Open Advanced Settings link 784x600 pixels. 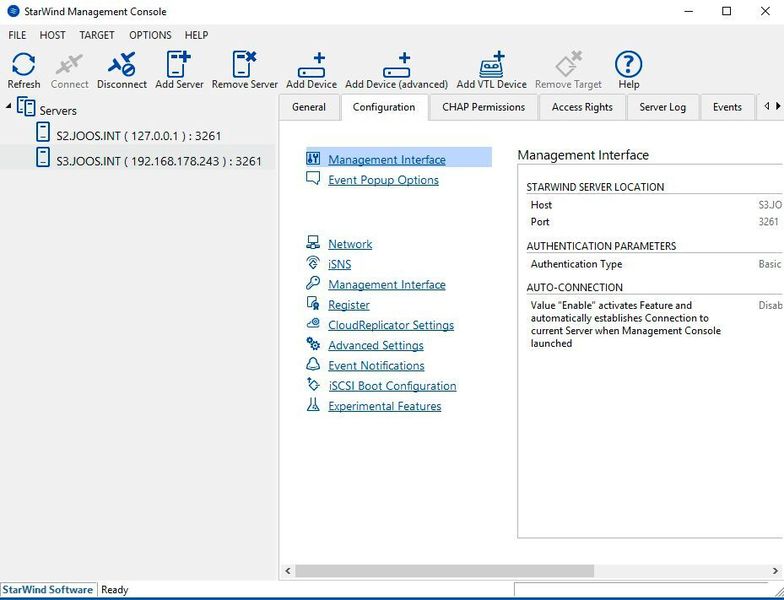[376, 345]
